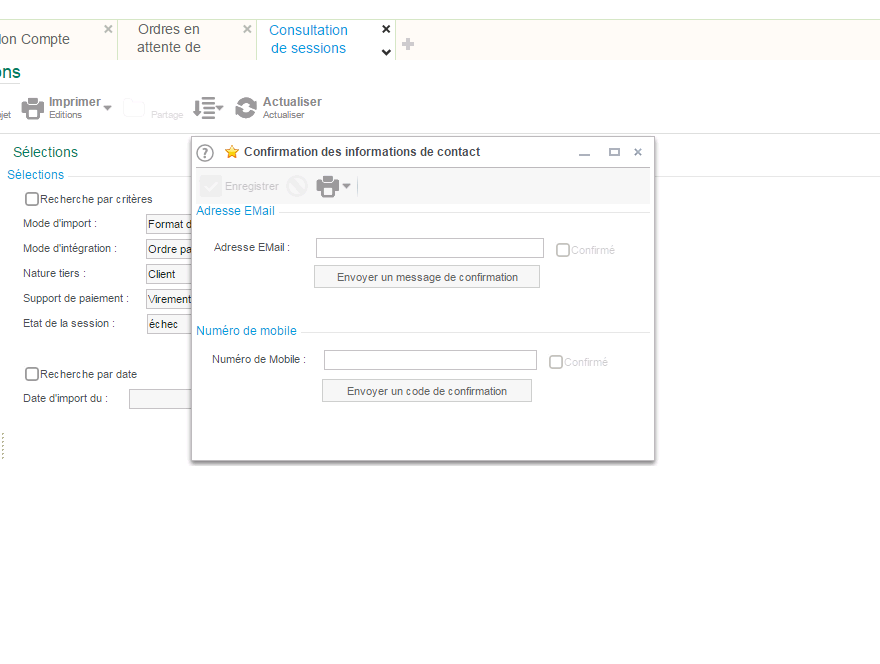Close the Mon Compte tab
This screenshot has width=880, height=664.
click(108, 29)
